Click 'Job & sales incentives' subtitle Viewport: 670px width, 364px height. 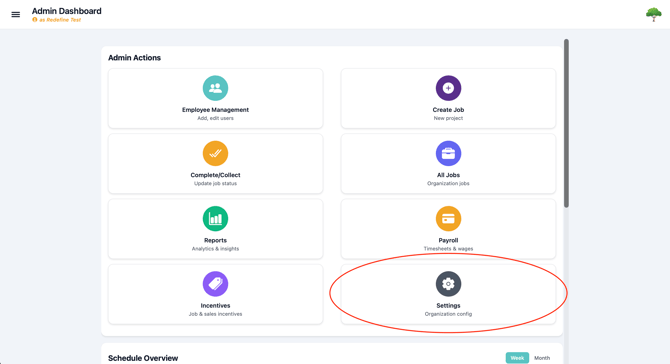(x=215, y=314)
